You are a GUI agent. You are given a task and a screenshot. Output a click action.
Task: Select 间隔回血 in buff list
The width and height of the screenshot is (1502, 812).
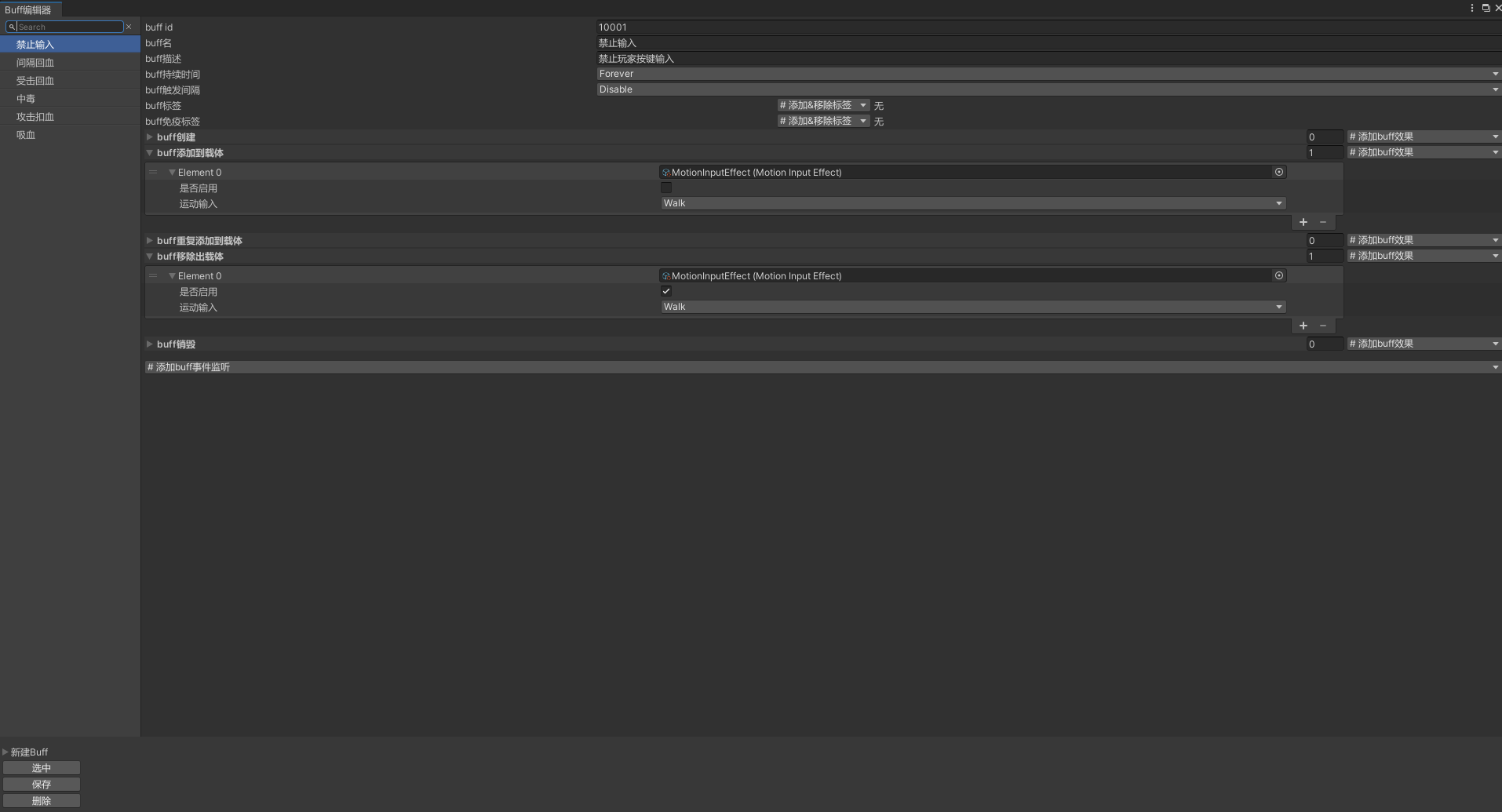(x=70, y=63)
